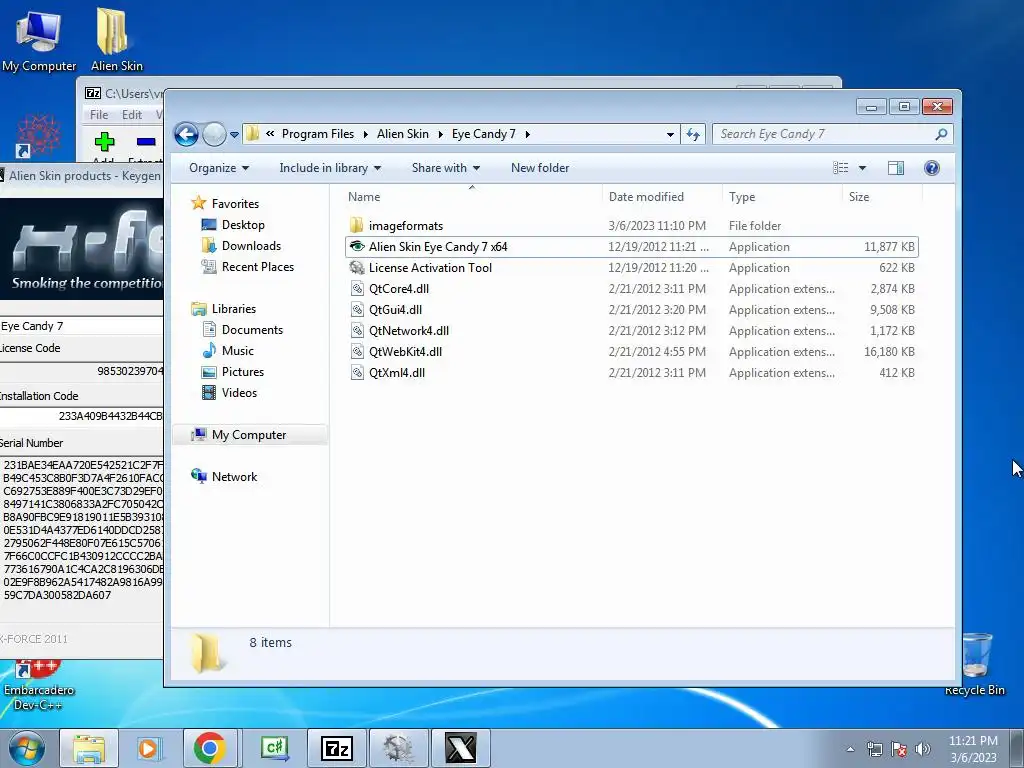Select the QtWebKit4.dll file
The height and width of the screenshot is (768, 1024).
(x=632, y=351)
